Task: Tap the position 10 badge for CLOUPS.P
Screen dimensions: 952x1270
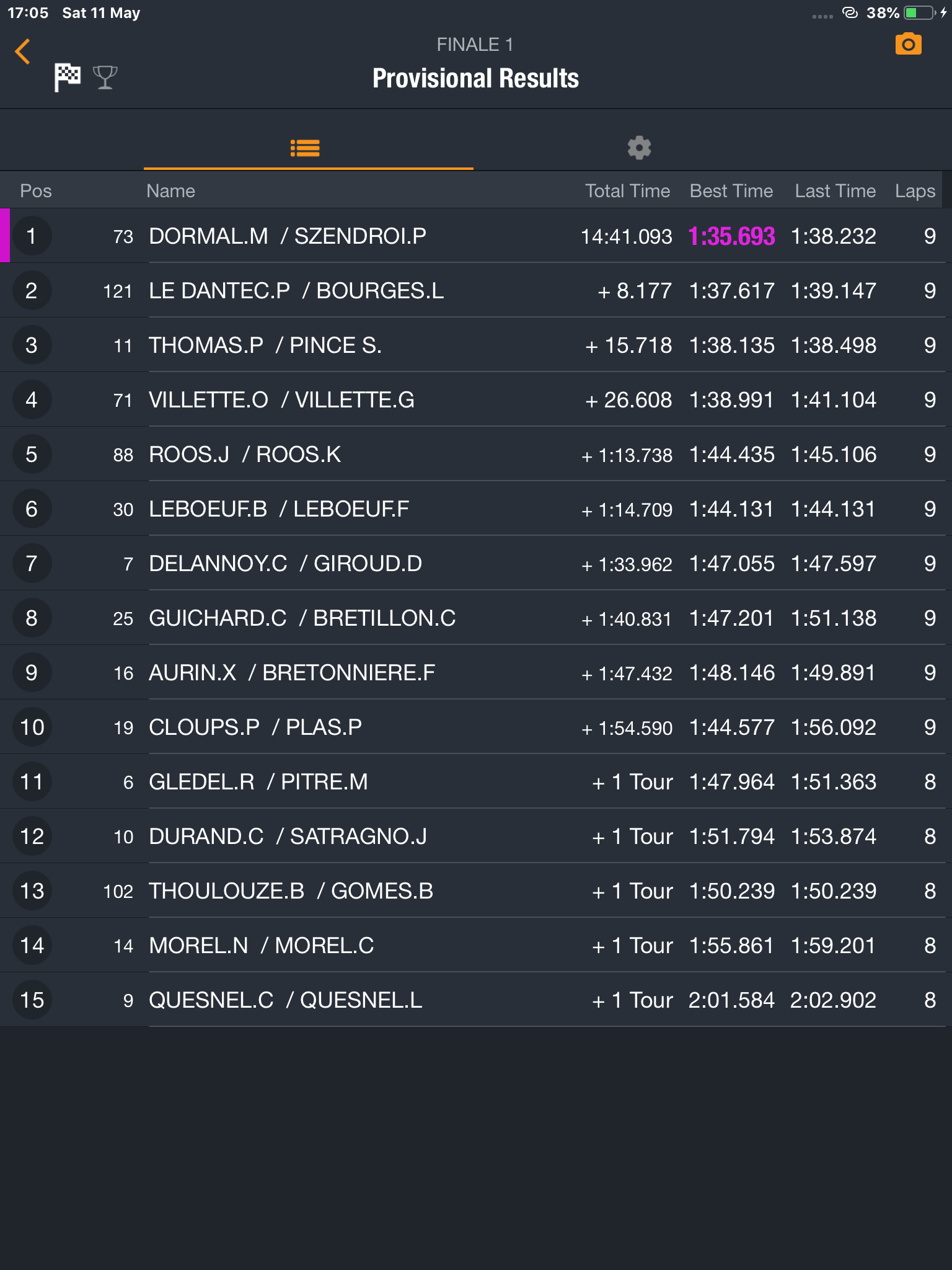Action: point(32,727)
